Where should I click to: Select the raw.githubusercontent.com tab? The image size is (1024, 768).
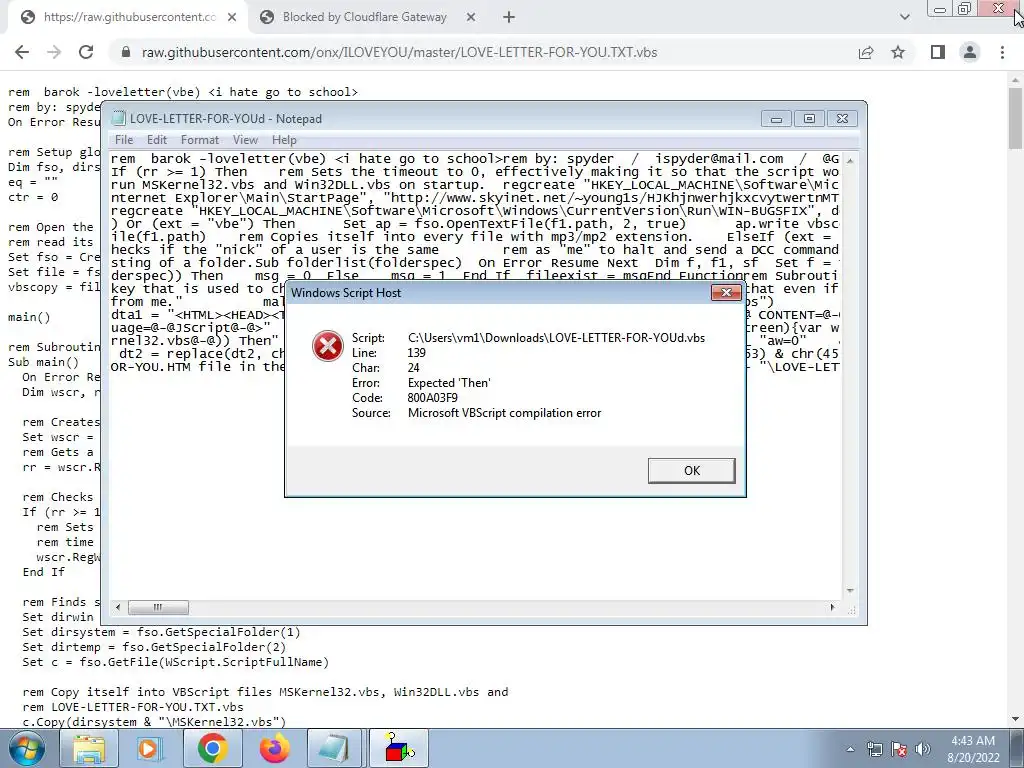pos(129,18)
